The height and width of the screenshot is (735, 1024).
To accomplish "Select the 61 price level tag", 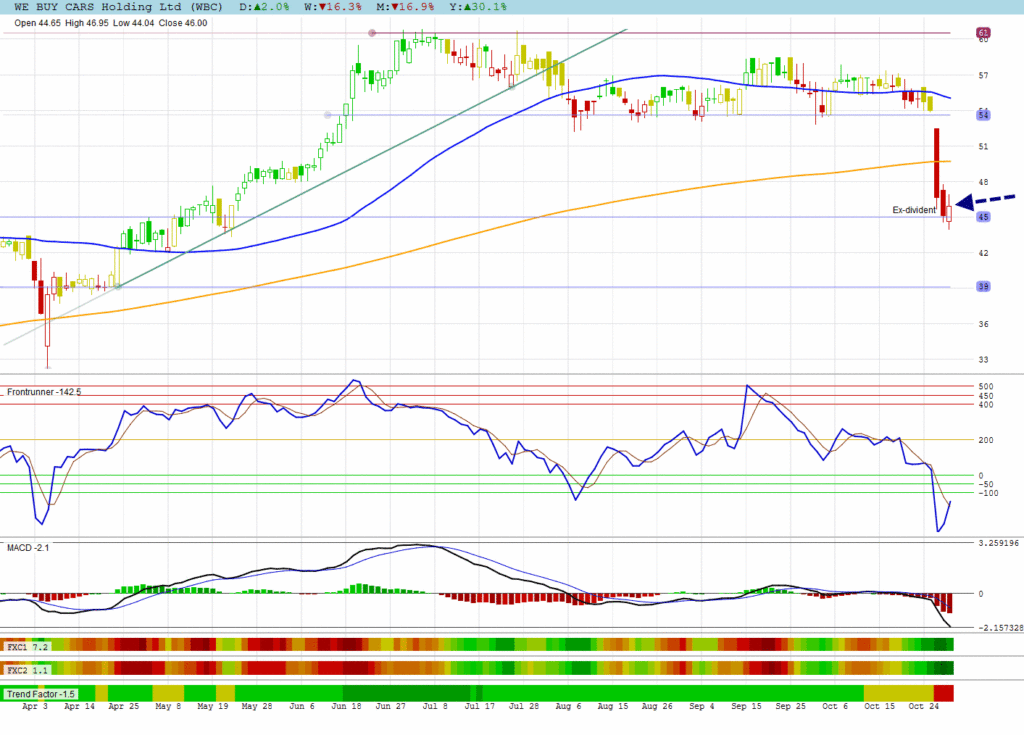I will 983,33.
